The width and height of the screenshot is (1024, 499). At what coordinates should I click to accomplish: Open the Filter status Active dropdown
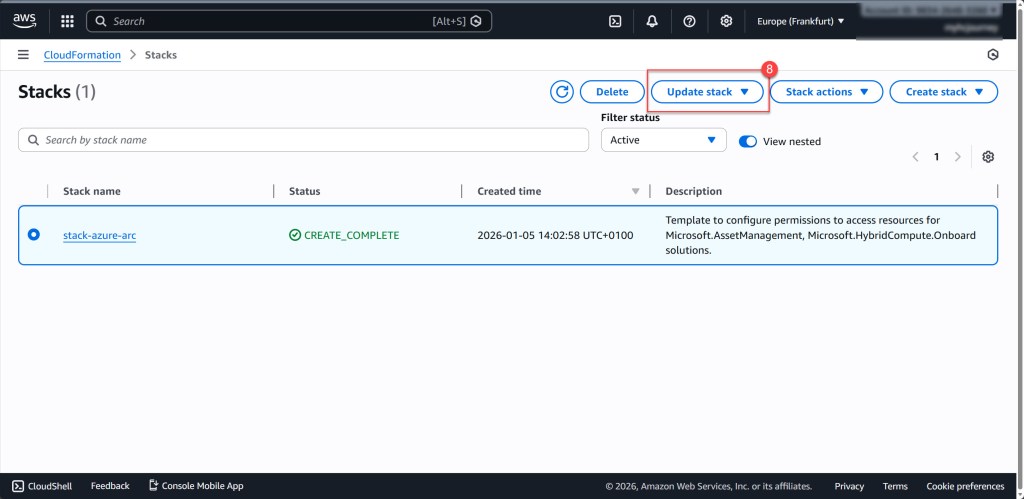663,140
